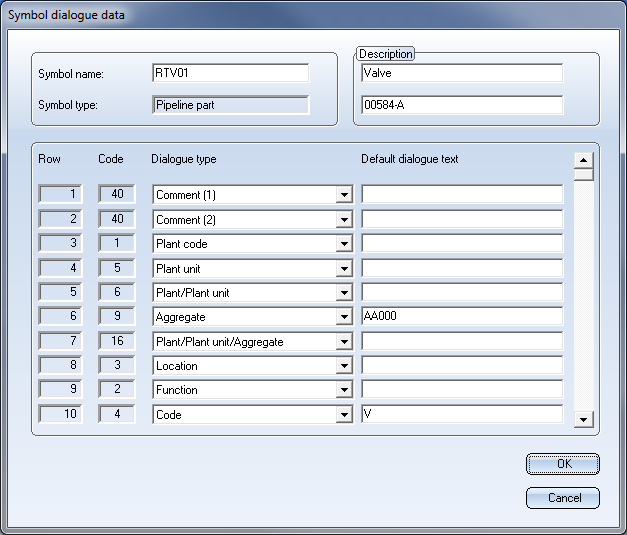The image size is (627, 535).
Task: Focus the Symbol name field RTV01
Action: click(x=230, y=73)
